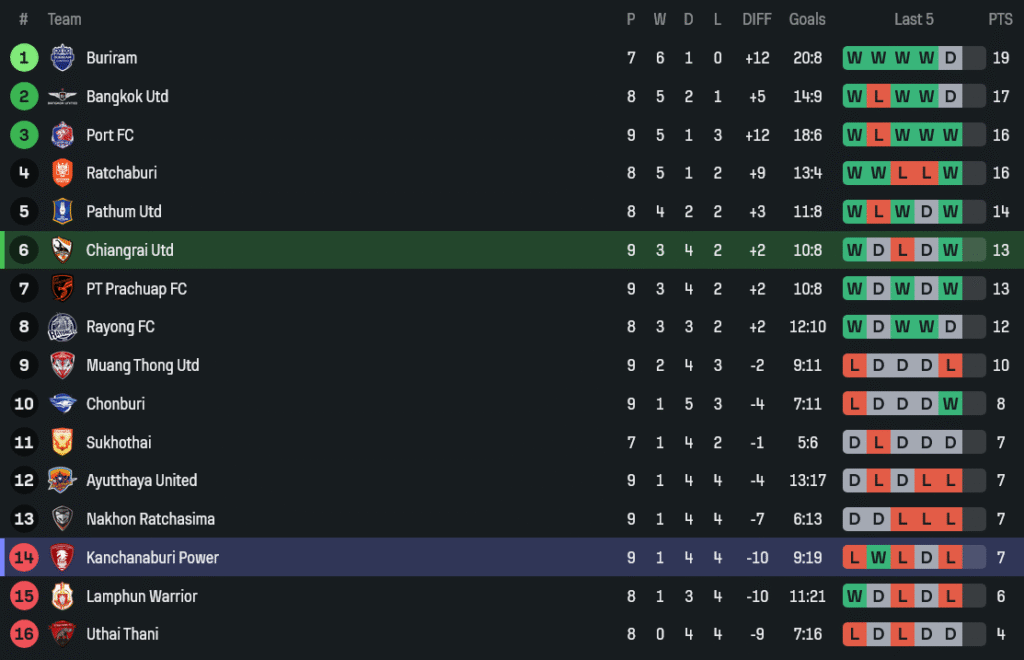1024x660 pixels.
Task: Select the position 1 green rank badge
Action: (24, 58)
